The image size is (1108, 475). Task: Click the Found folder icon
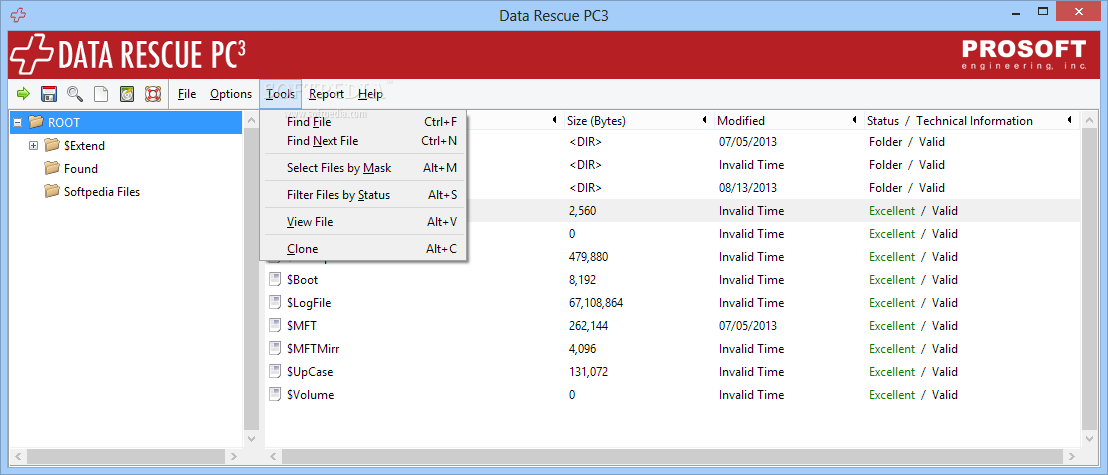click(52, 168)
